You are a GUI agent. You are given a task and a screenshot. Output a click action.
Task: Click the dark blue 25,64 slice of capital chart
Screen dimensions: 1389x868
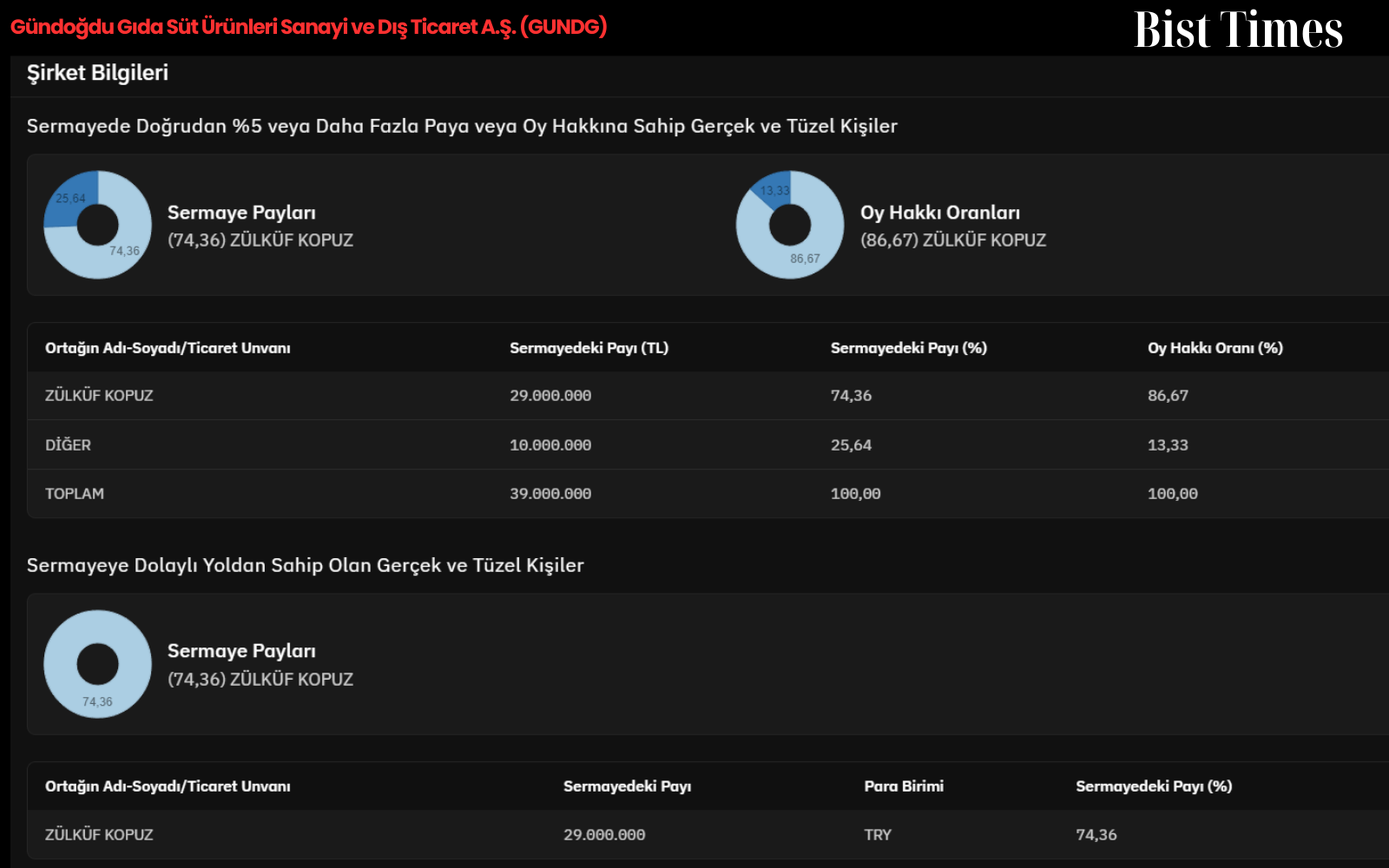(71, 198)
